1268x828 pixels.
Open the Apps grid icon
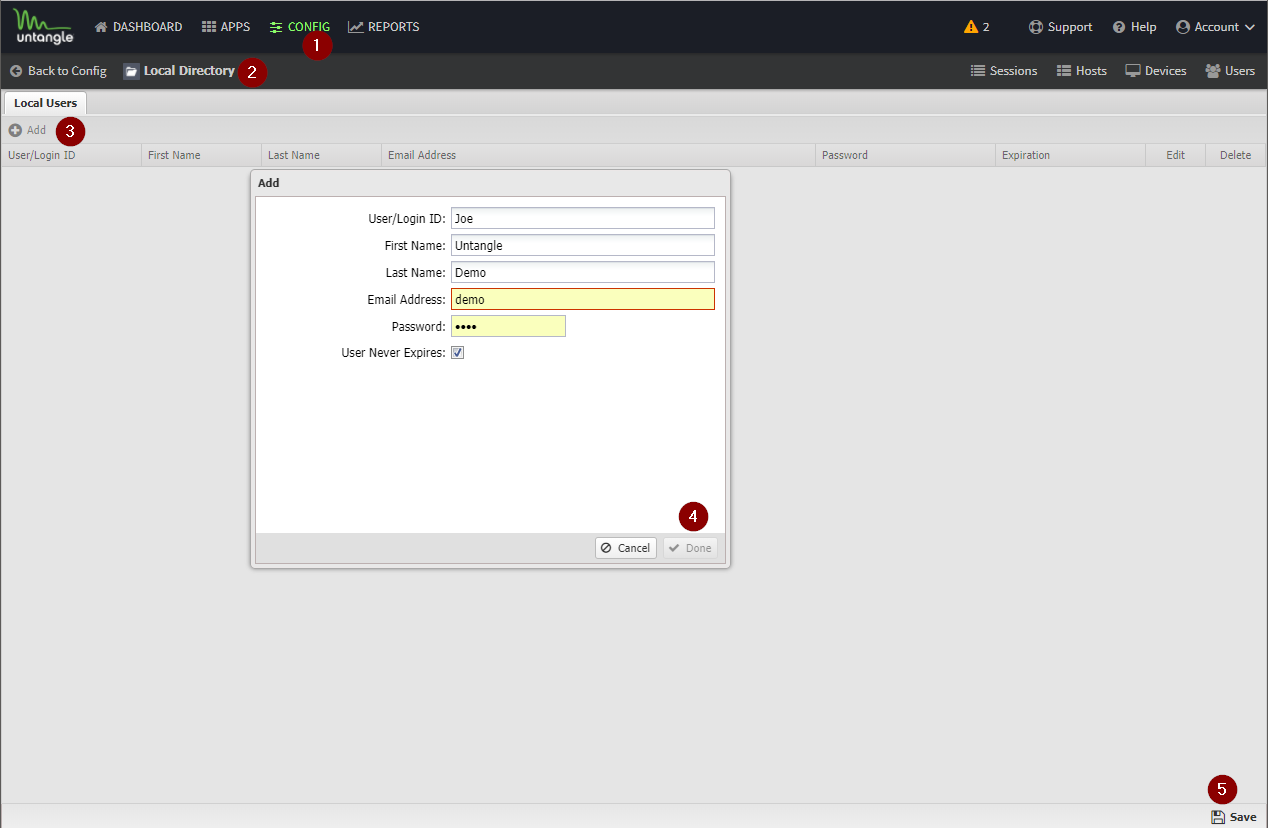(x=209, y=27)
